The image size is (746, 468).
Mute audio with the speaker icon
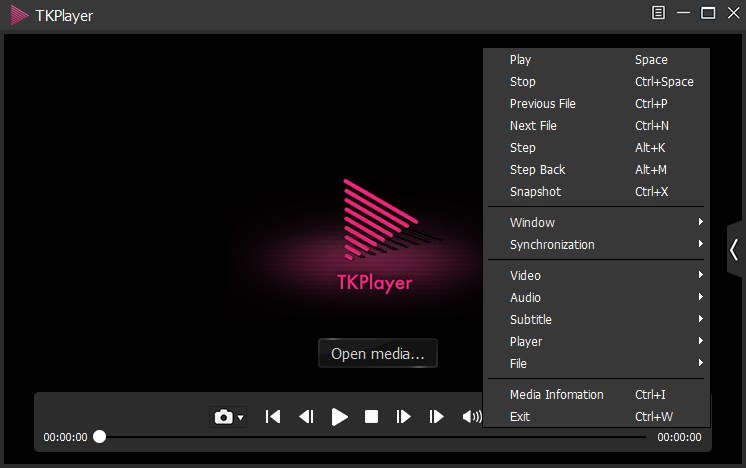tap(472, 417)
